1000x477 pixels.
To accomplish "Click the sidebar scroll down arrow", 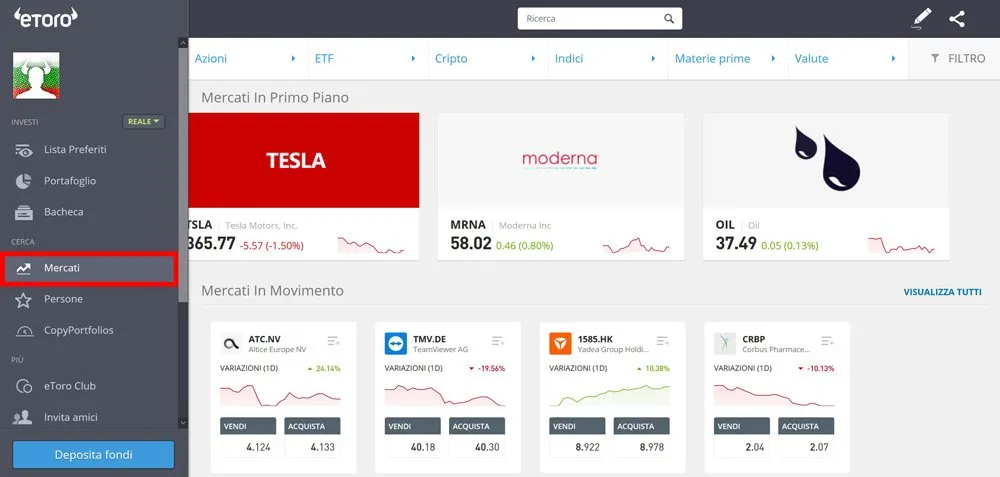I will tap(183, 422).
